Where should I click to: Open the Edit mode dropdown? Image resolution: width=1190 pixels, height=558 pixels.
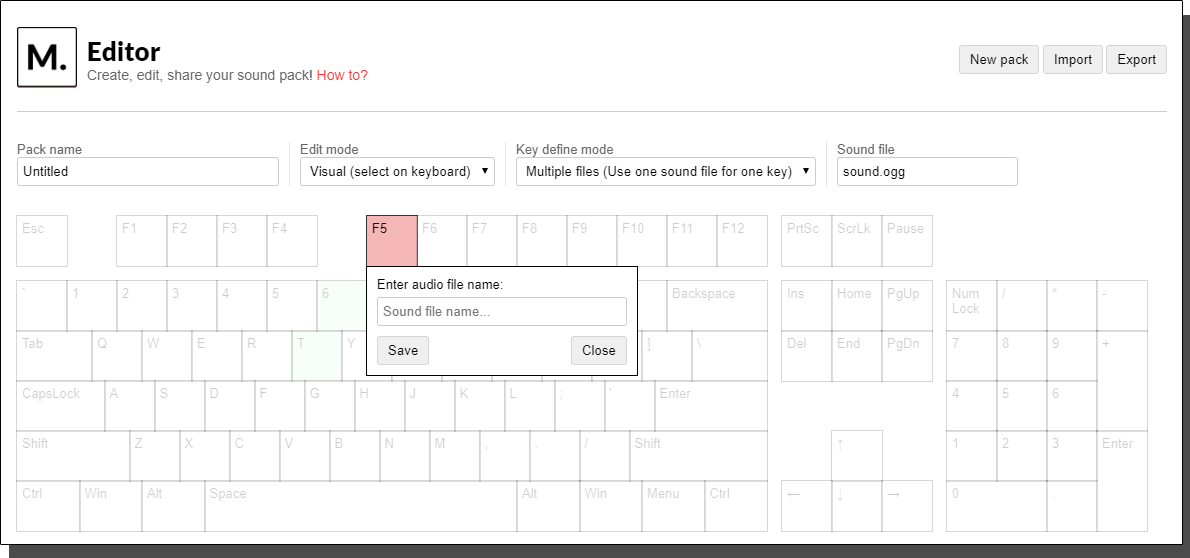pyautogui.click(x=397, y=171)
